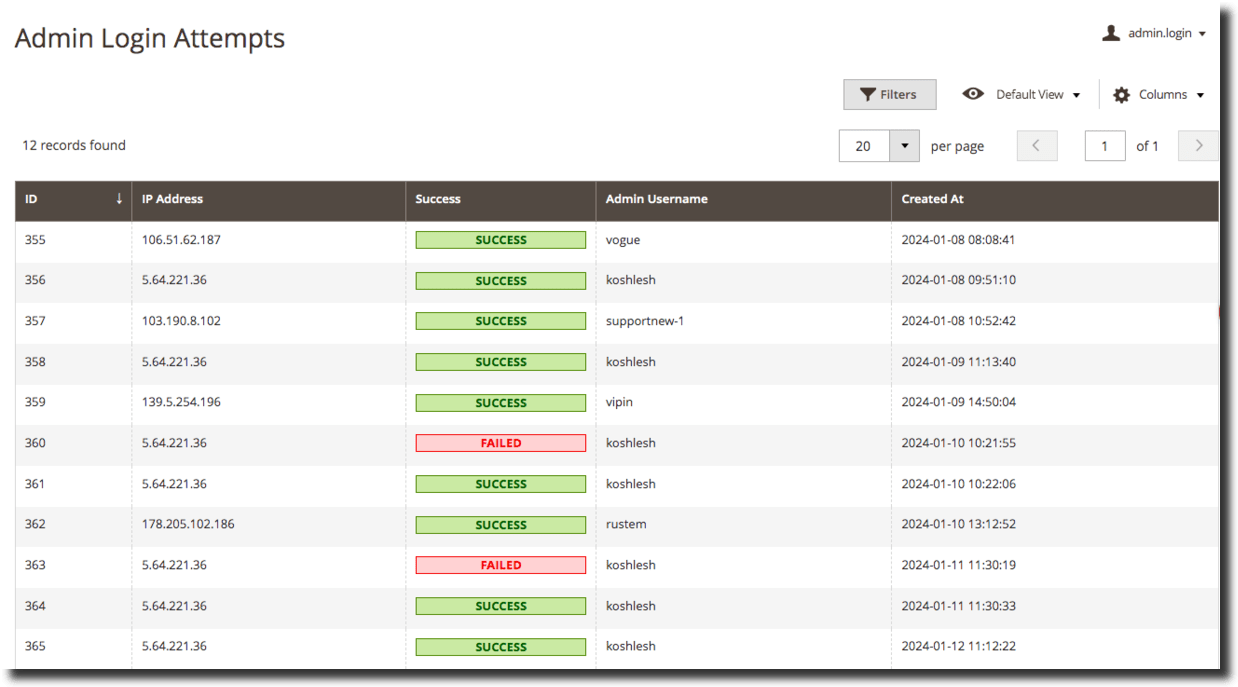Viewport: 1238px width, 687px height.
Task: Click the current page number field
Action: coord(1104,146)
